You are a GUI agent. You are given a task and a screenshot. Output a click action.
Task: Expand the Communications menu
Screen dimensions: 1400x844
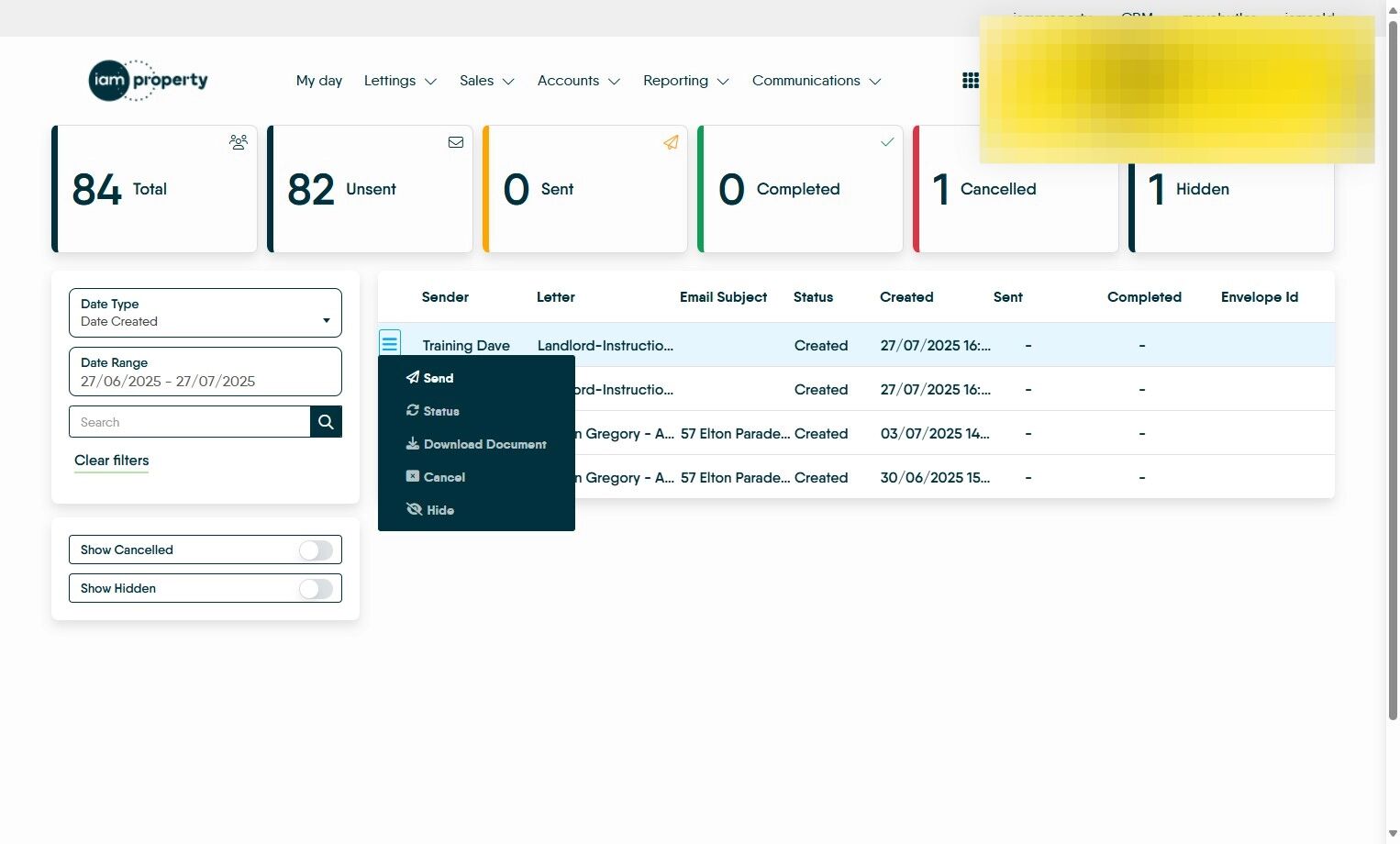click(x=817, y=81)
